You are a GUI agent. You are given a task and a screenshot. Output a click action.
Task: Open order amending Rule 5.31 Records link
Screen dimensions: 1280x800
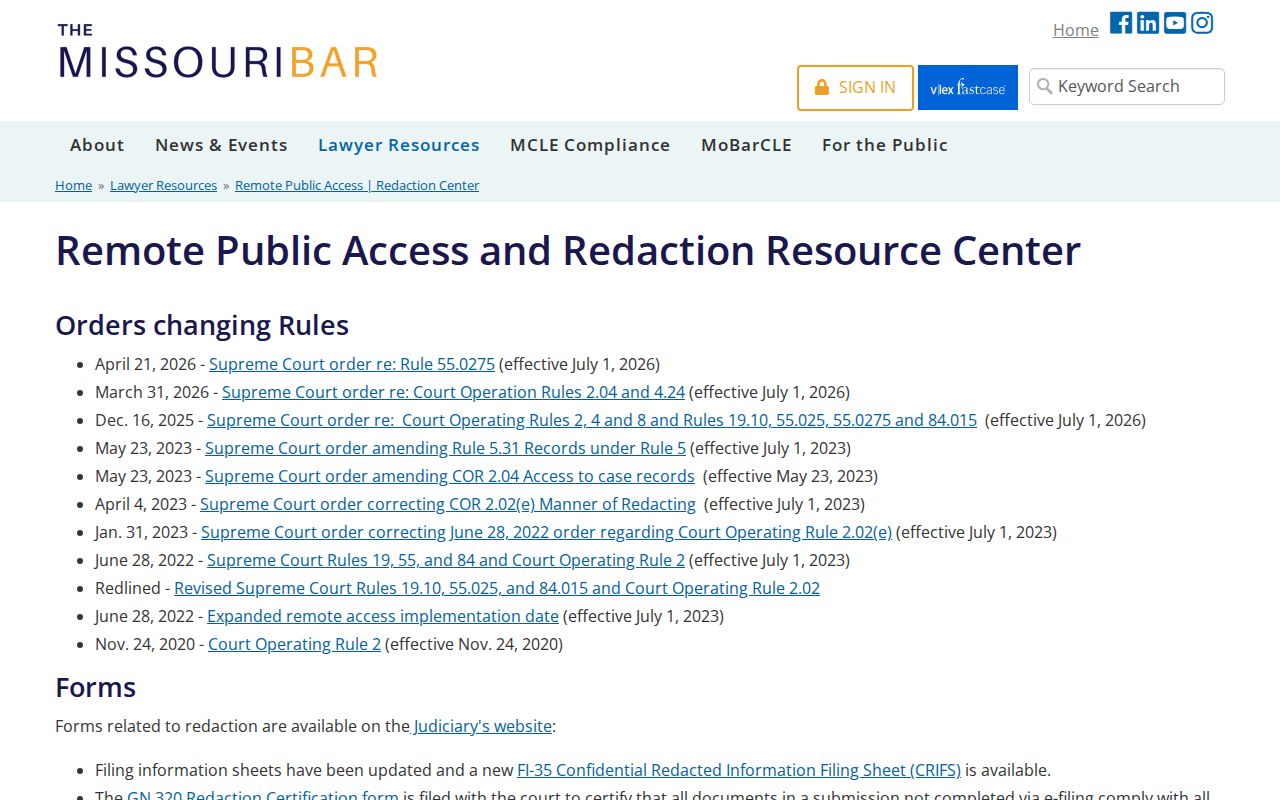(445, 448)
